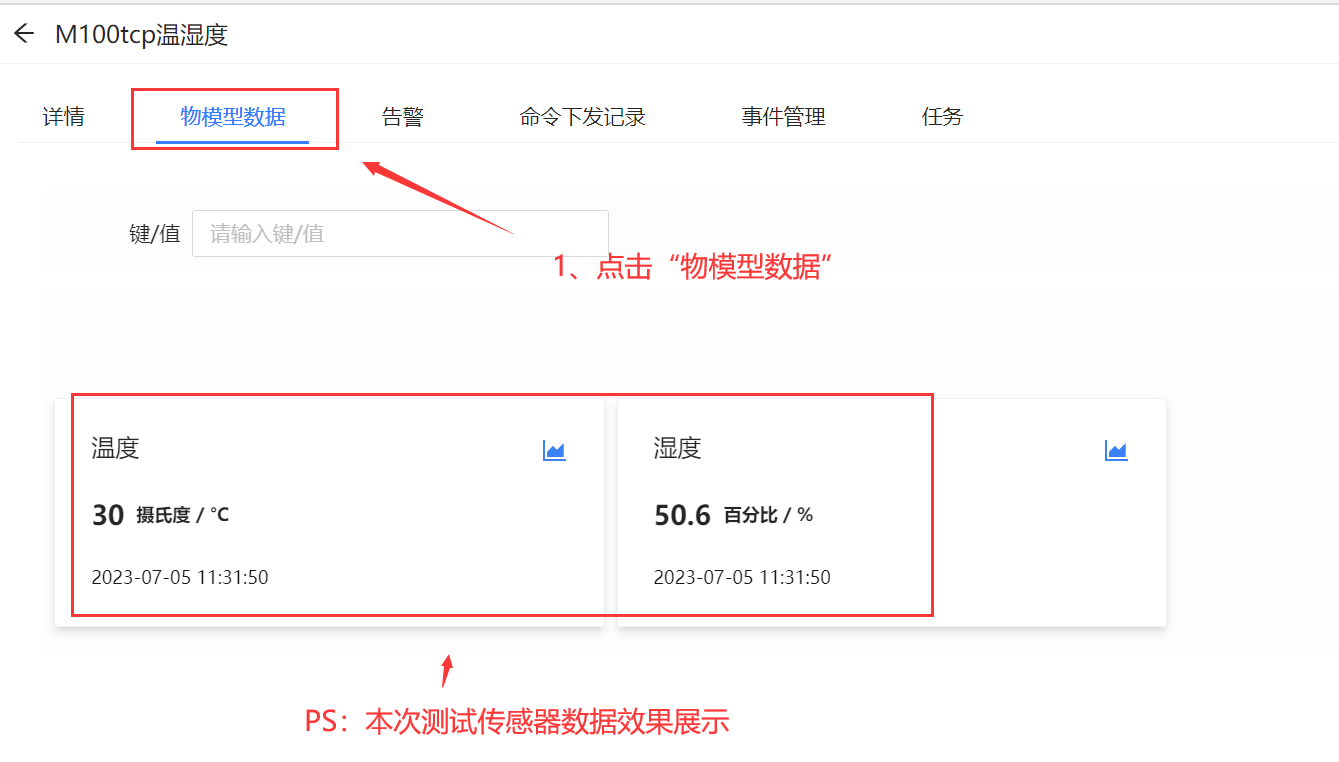Switch to the 详情 tab
1339x762 pixels.
[x=64, y=117]
